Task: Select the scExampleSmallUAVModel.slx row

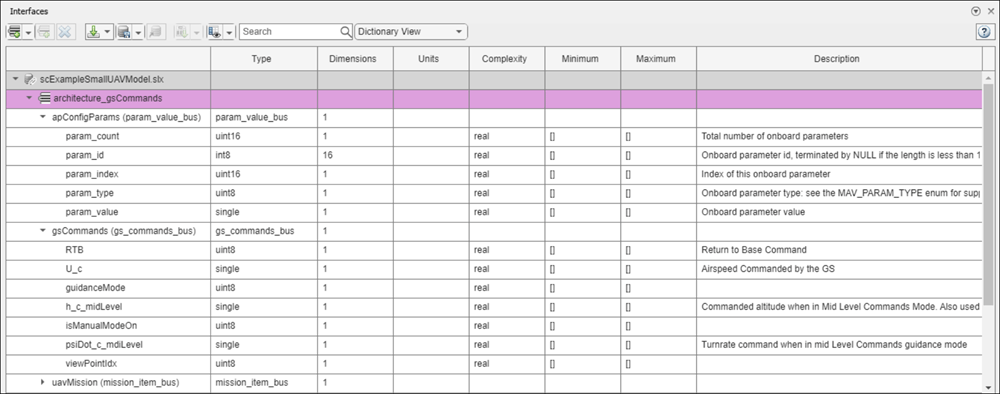Action: (x=494, y=80)
